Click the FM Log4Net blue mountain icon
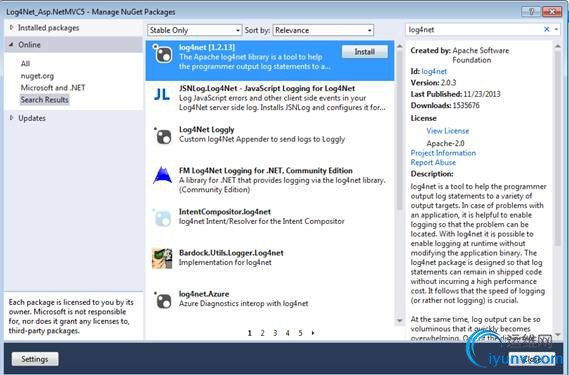This screenshot has width=569, height=375. click(162, 175)
